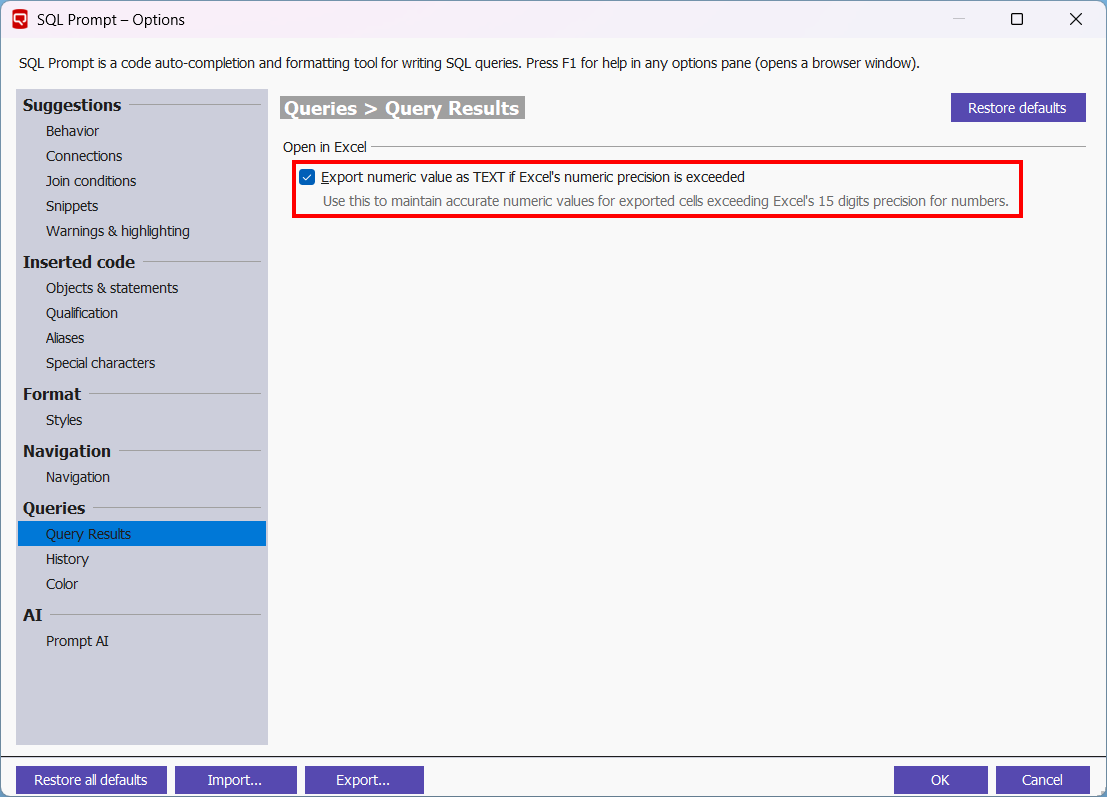This screenshot has width=1107, height=797.
Task: Maximize the SQL Prompt Options window
Action: (1017, 19)
